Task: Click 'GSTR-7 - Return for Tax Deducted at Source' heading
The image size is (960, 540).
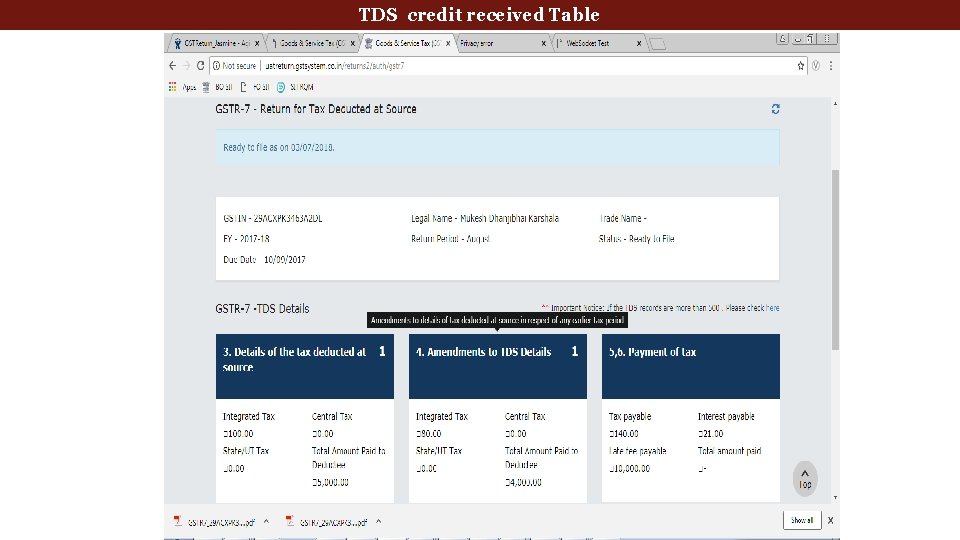Action: (x=316, y=109)
